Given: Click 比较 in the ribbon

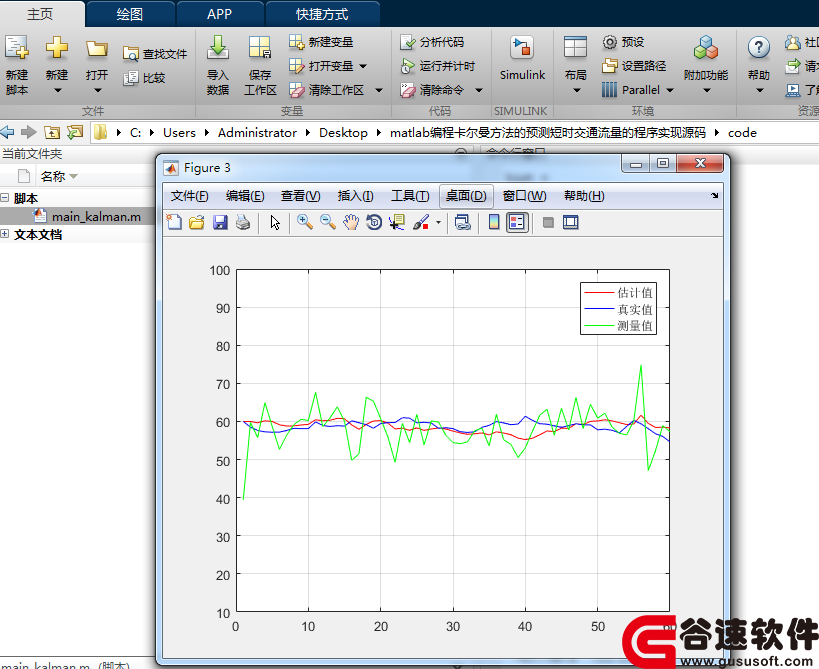Looking at the screenshot, I should [x=144, y=78].
